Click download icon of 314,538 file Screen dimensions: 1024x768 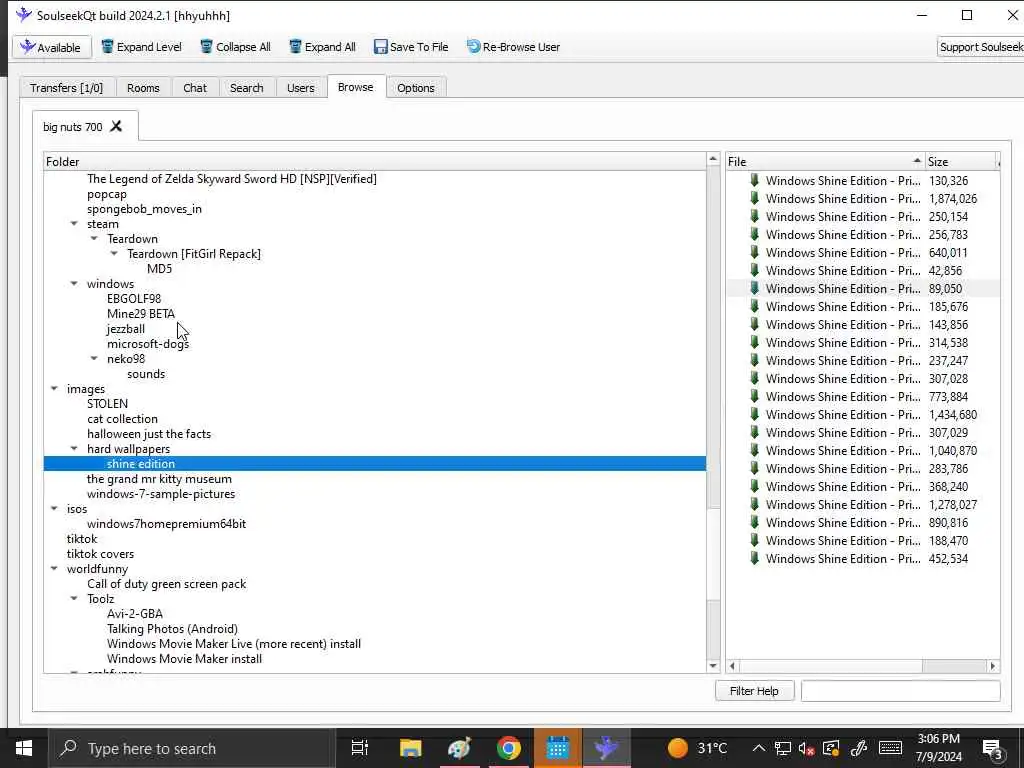[754, 342]
